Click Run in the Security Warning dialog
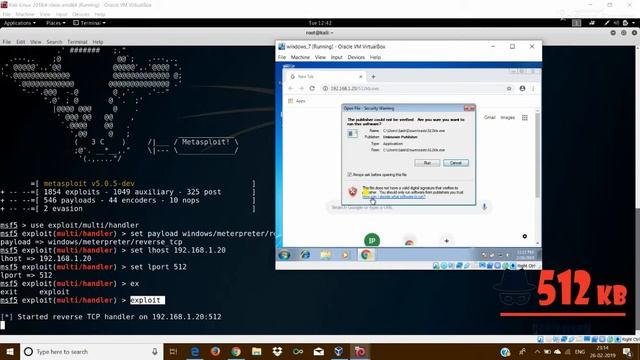640x360 pixels. 427,163
